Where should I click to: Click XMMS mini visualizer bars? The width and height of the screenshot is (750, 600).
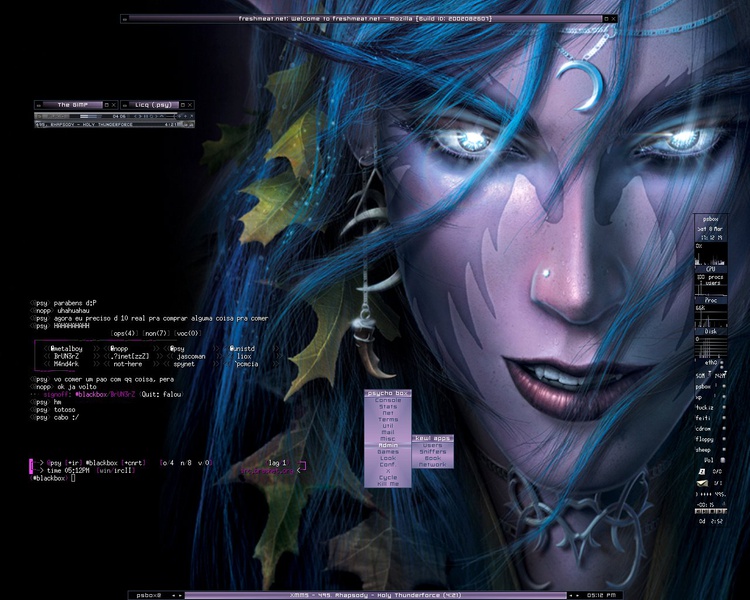coord(91,116)
